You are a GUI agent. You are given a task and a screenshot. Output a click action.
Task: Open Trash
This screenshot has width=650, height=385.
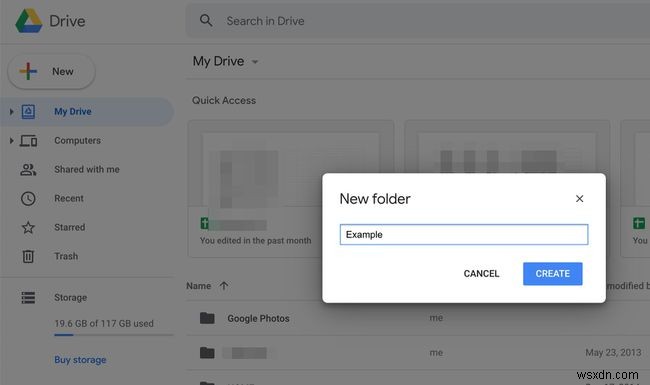tap(66, 256)
